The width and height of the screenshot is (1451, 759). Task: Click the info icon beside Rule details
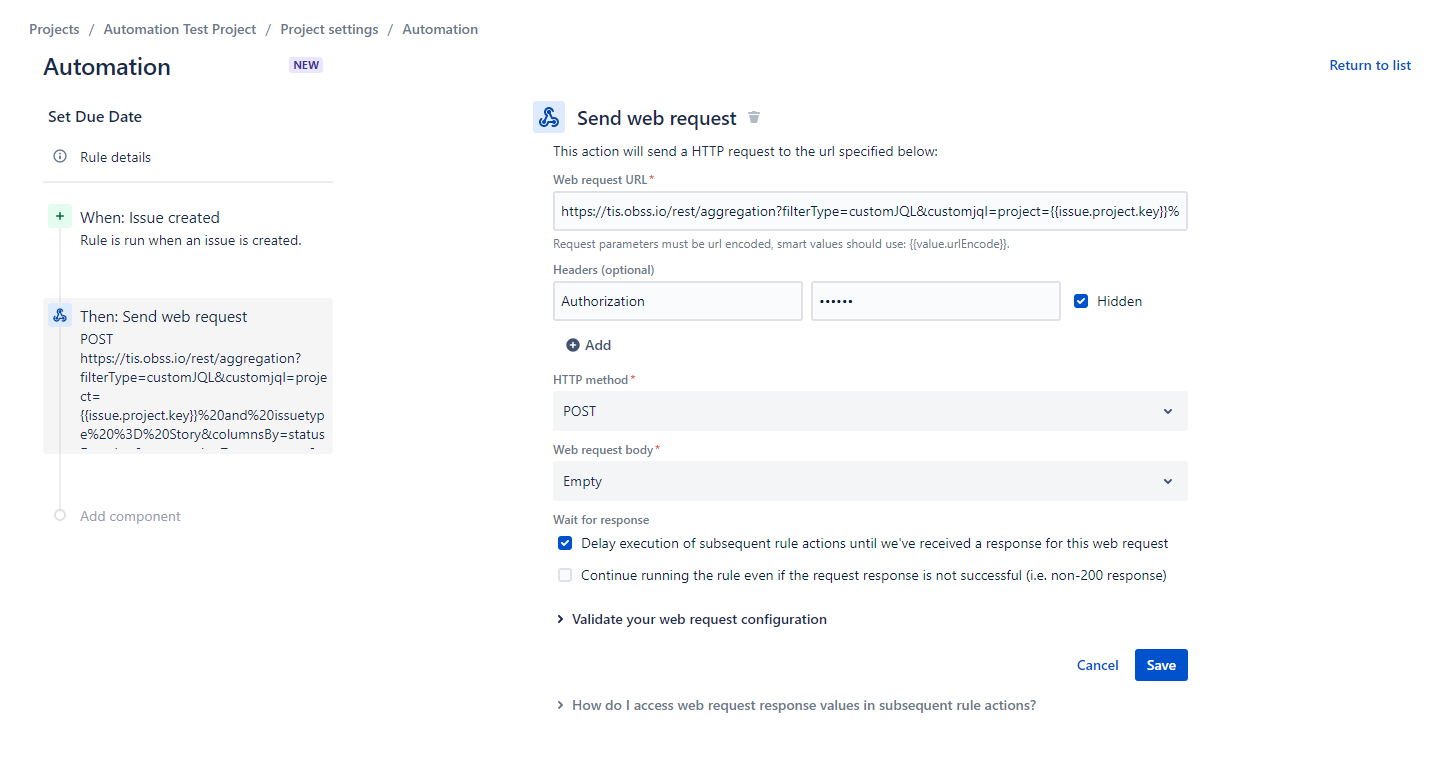60,157
